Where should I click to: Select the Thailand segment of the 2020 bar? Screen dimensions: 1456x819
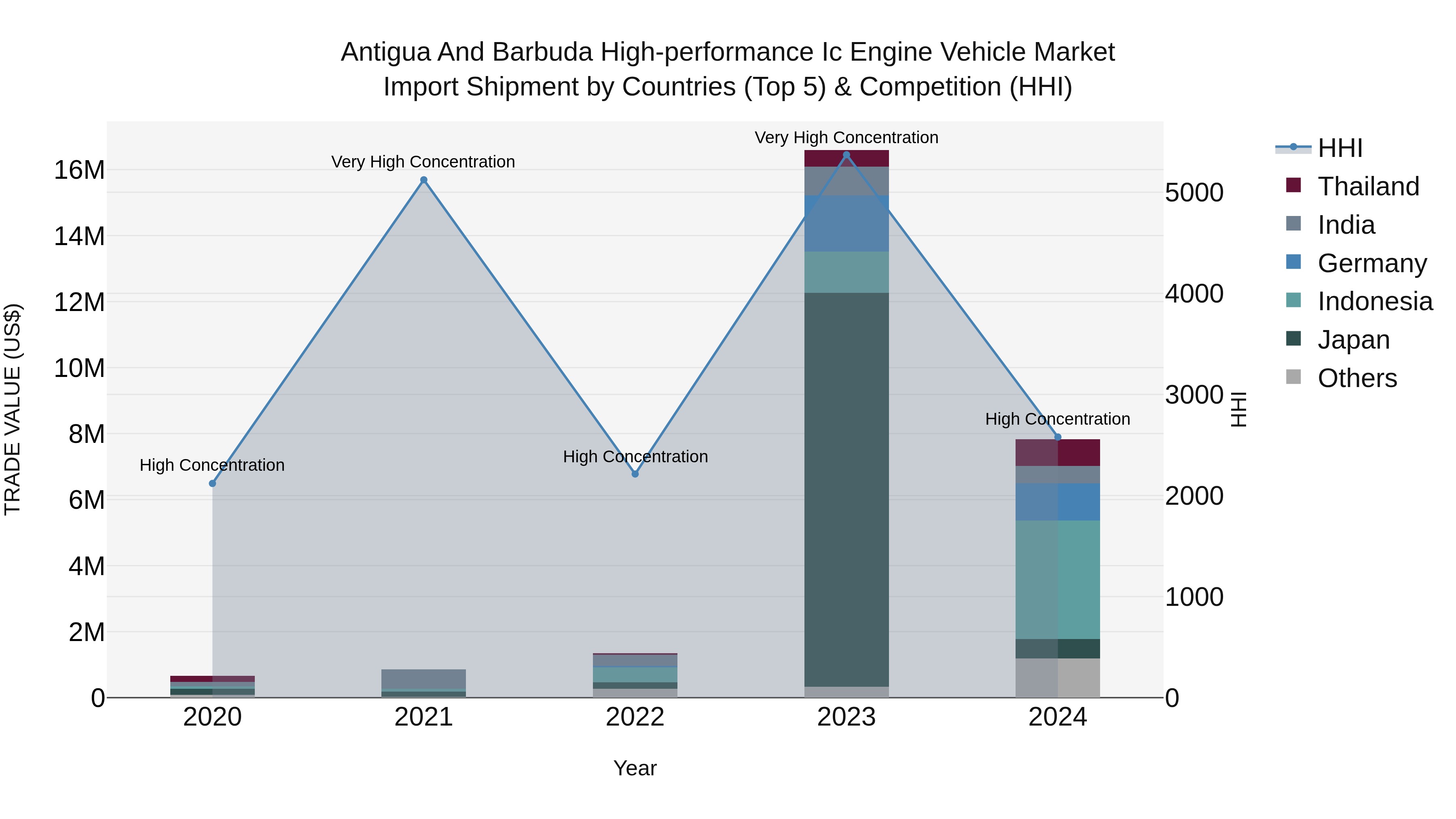pyautogui.click(x=212, y=679)
